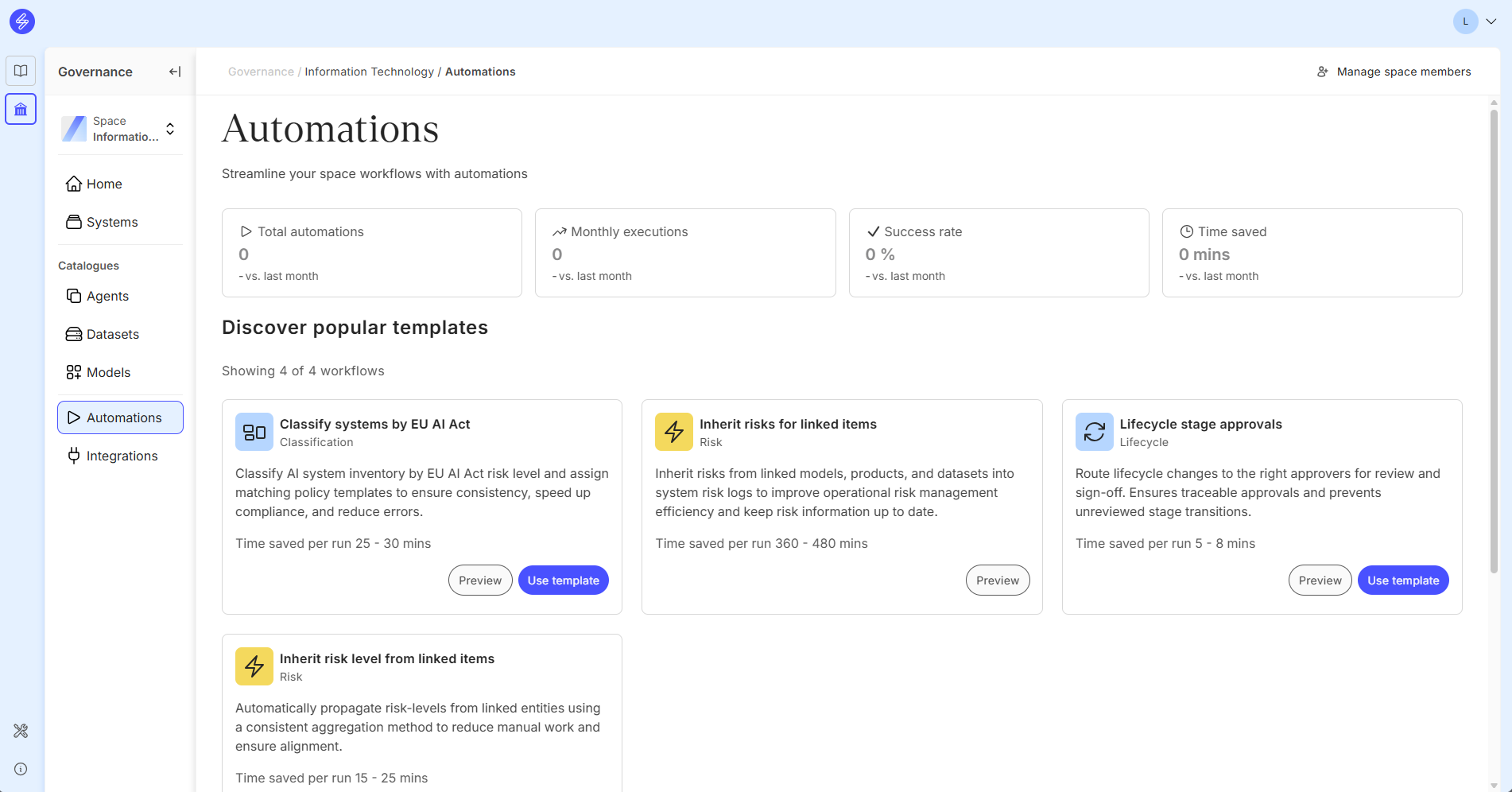Open the Integrations sidebar item
The image size is (1512, 792).
pyautogui.click(x=122, y=456)
